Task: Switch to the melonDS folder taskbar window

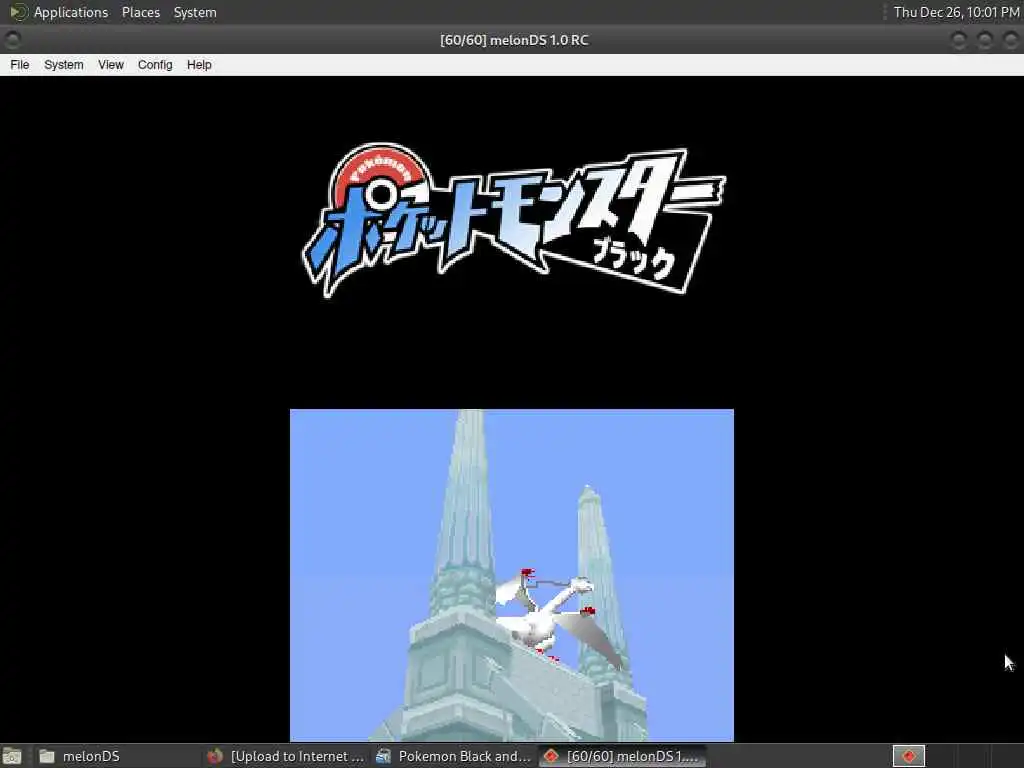Action: pyautogui.click(x=118, y=756)
